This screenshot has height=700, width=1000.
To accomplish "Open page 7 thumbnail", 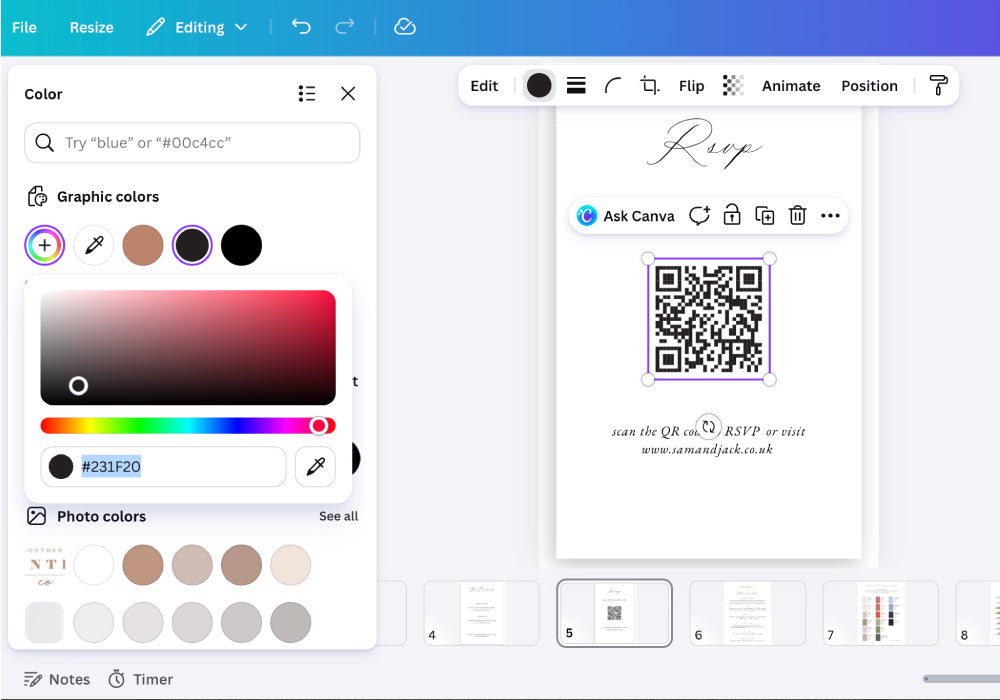I will 880,613.
